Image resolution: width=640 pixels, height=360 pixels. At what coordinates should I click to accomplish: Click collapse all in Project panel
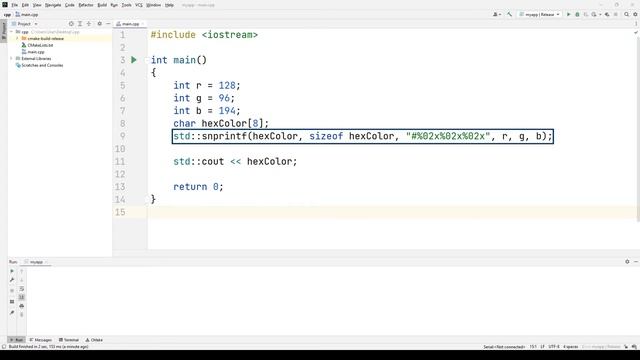[89, 24]
